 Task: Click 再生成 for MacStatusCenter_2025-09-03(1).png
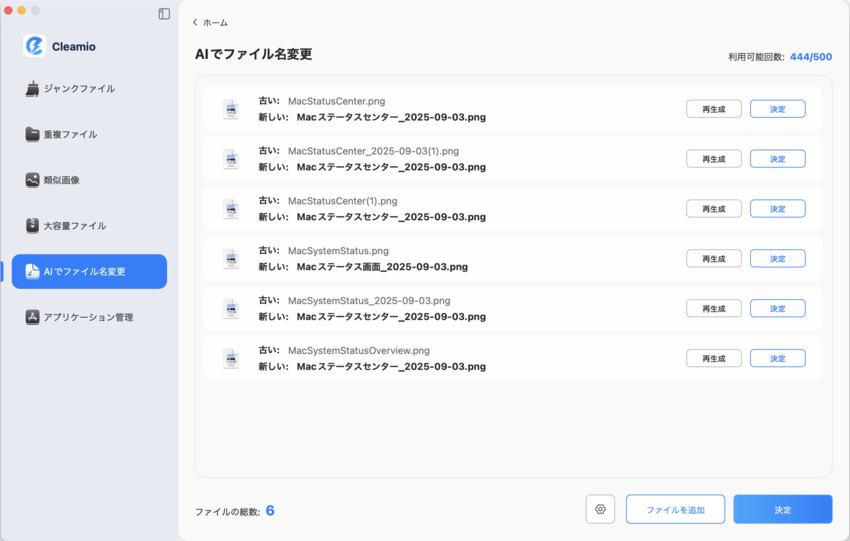[x=713, y=159]
